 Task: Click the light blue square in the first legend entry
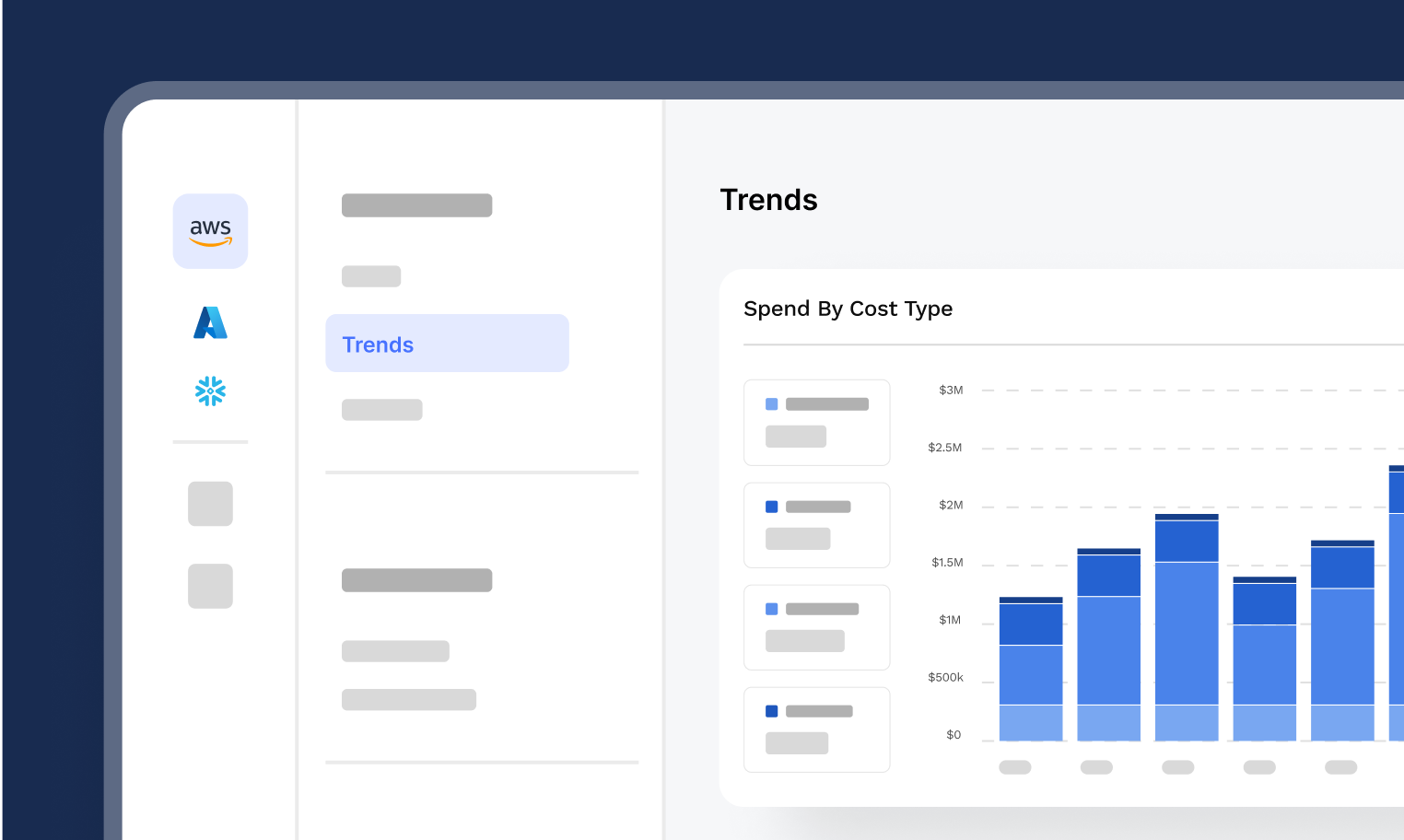coord(772,403)
